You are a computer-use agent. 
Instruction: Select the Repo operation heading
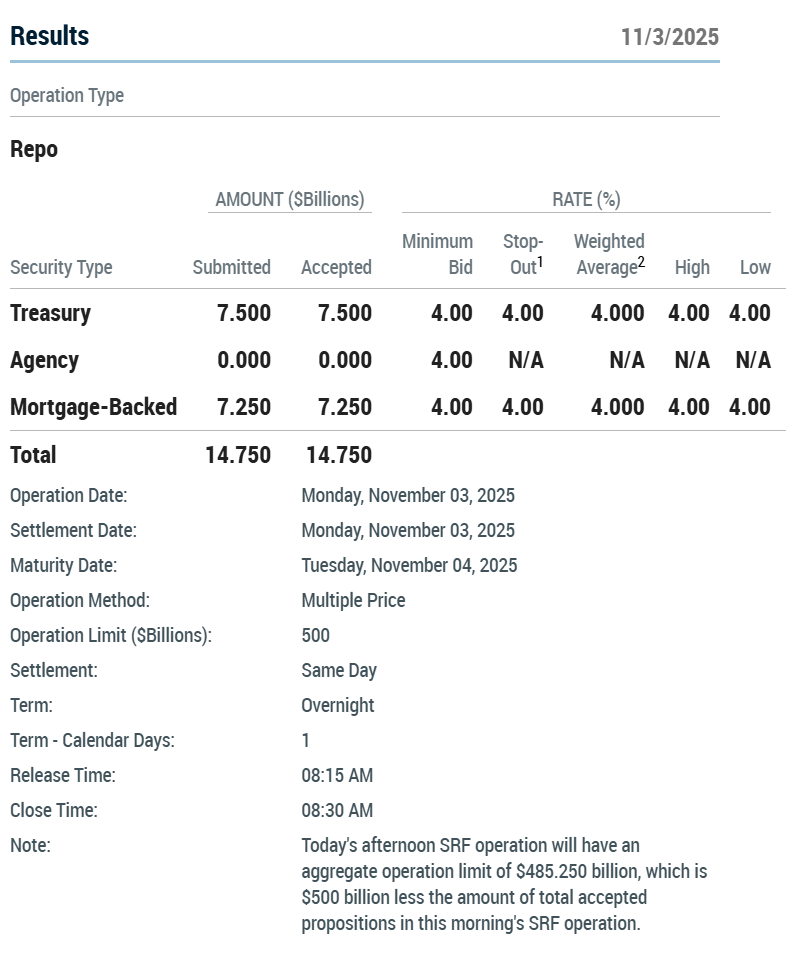34,150
